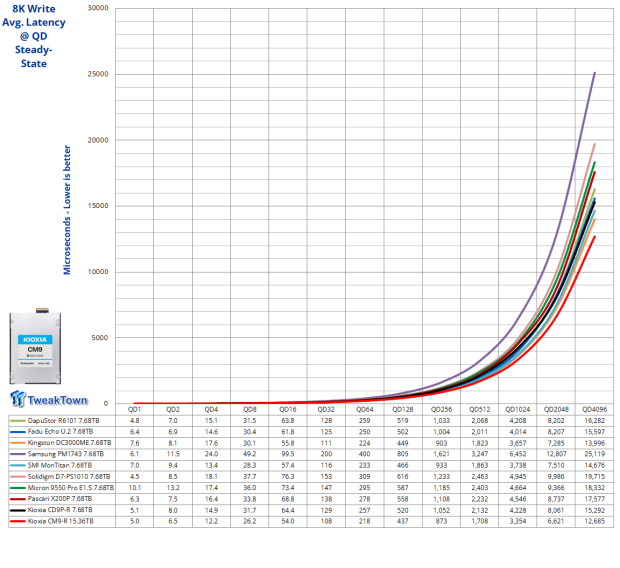
Task: Click the 5000 y-axis tick label
Action: click(x=100, y=337)
